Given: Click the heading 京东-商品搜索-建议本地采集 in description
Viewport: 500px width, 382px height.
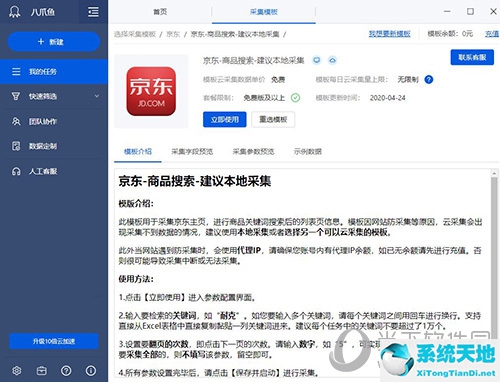Looking at the screenshot, I should [195, 181].
